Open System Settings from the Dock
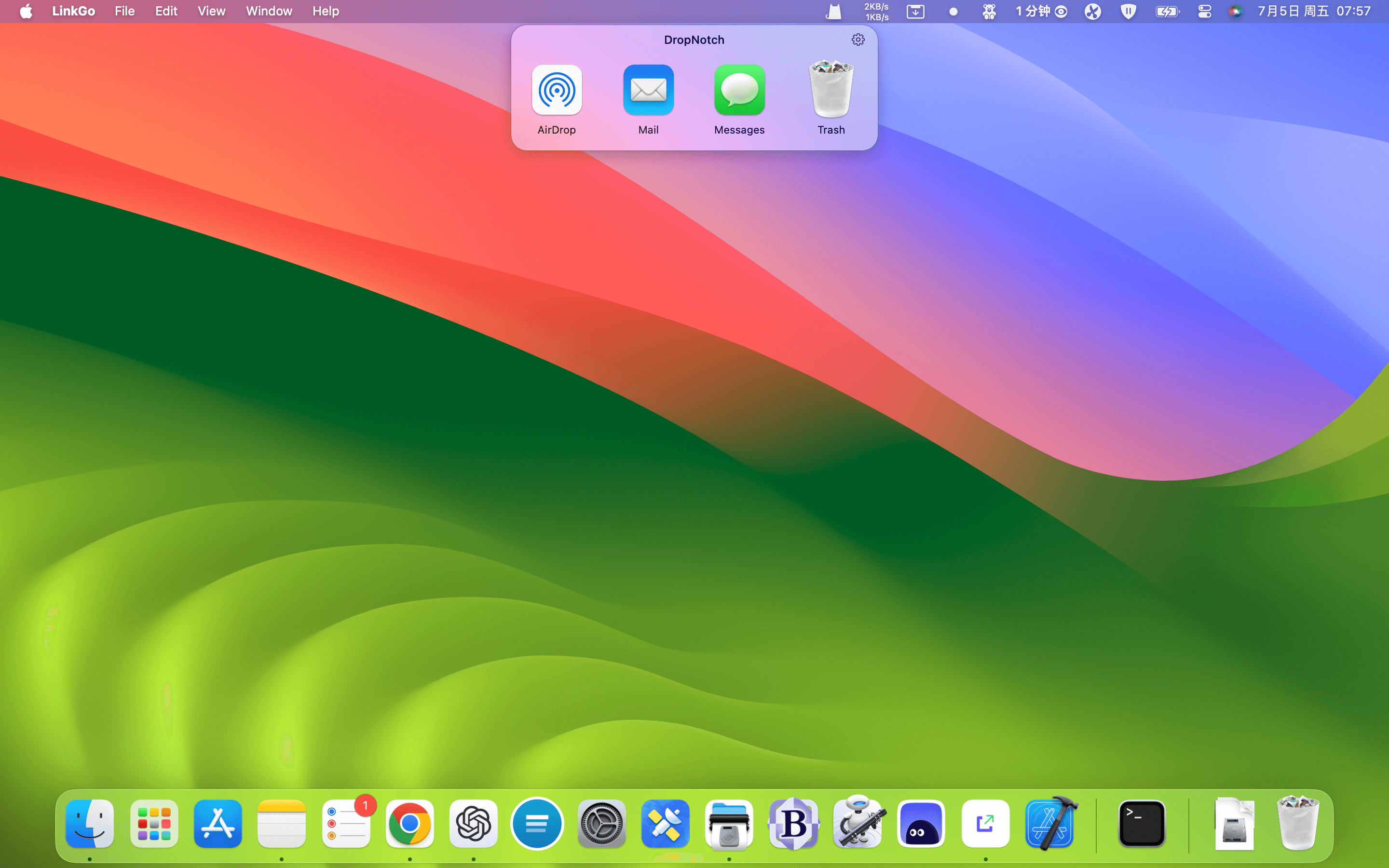Image resolution: width=1389 pixels, height=868 pixels. pyautogui.click(x=601, y=823)
